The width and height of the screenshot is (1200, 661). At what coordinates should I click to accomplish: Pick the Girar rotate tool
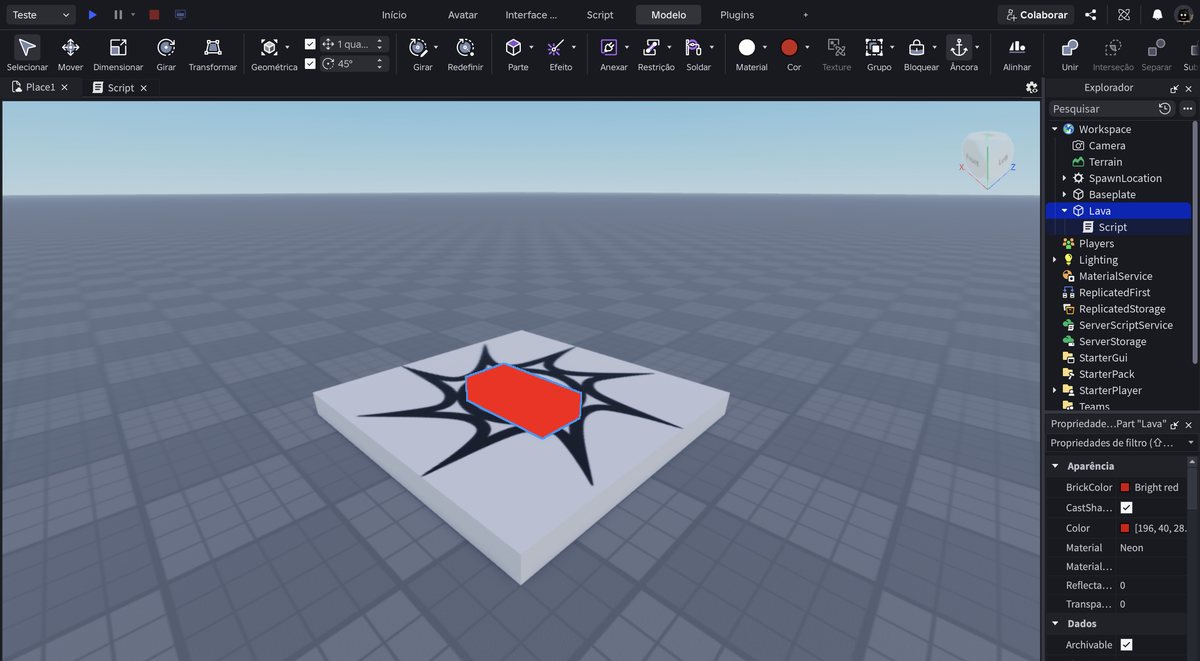(x=166, y=54)
